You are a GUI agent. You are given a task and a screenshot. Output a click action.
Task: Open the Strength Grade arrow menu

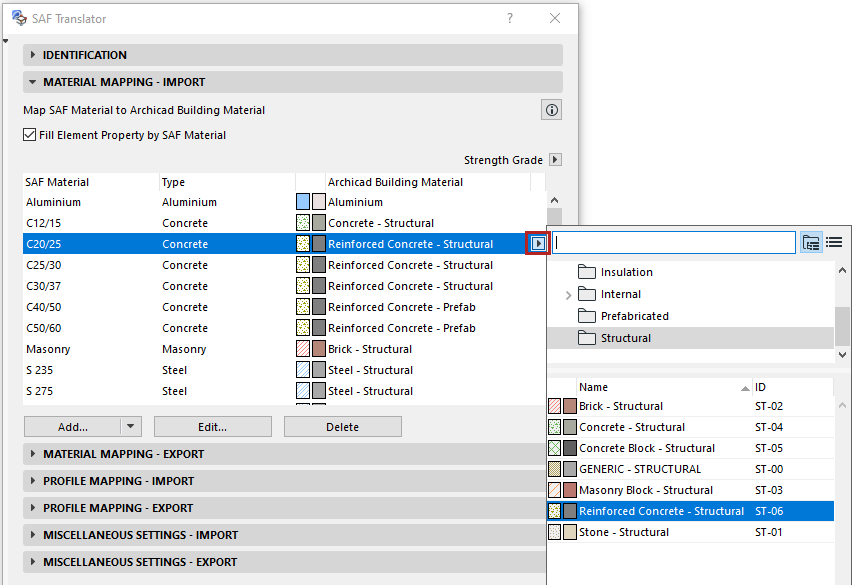pyautogui.click(x=555, y=160)
